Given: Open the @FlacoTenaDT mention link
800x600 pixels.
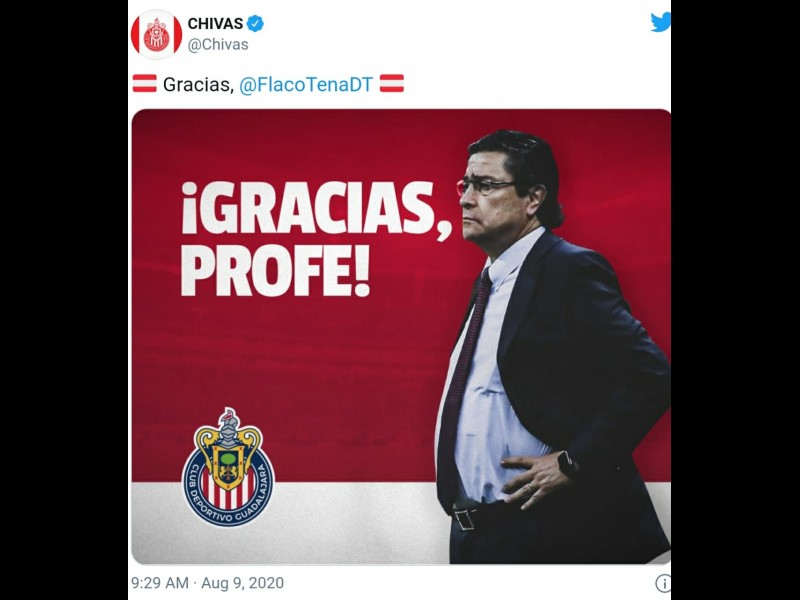Looking at the screenshot, I should click(306, 84).
